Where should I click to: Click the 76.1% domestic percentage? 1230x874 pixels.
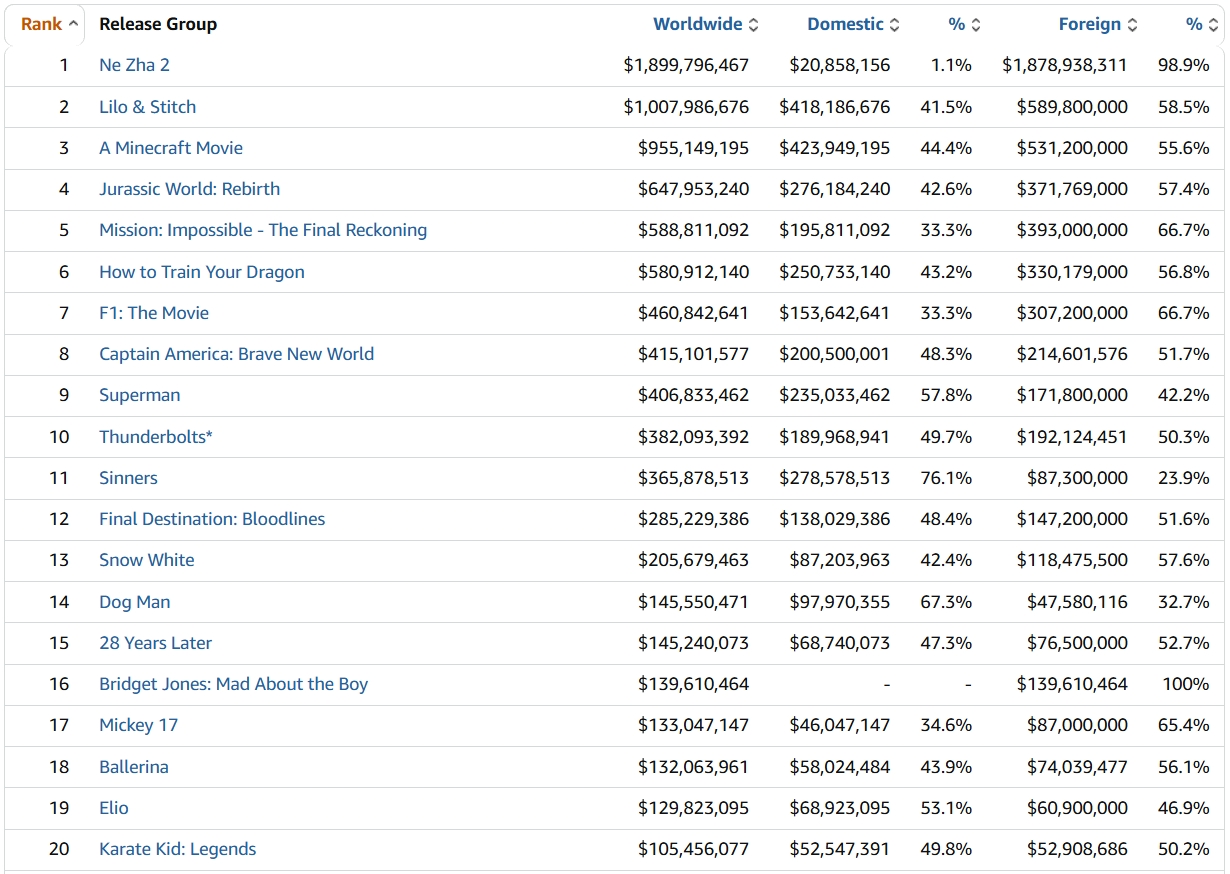tap(946, 478)
